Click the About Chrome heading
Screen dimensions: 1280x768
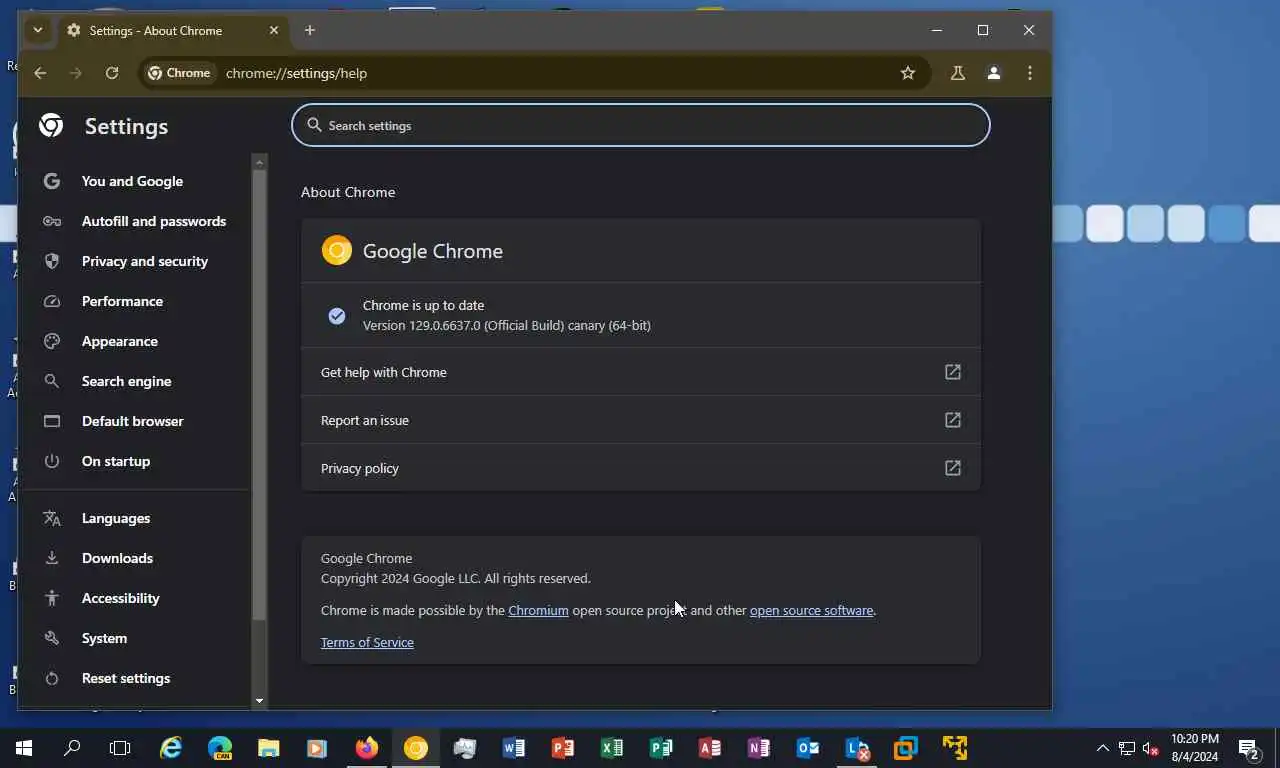tap(348, 192)
